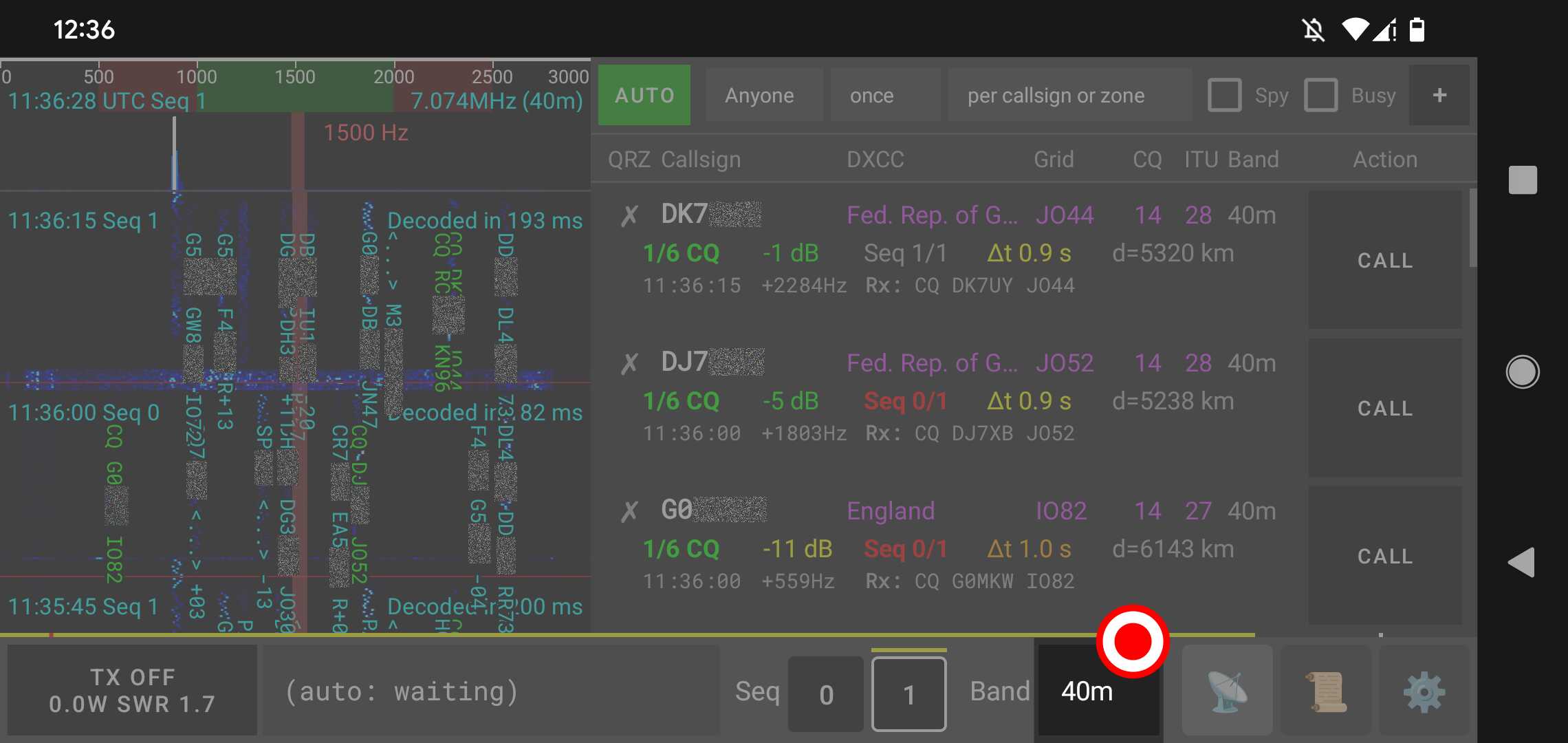Open the settings gear icon
This screenshot has width=1568, height=743.
click(x=1425, y=691)
